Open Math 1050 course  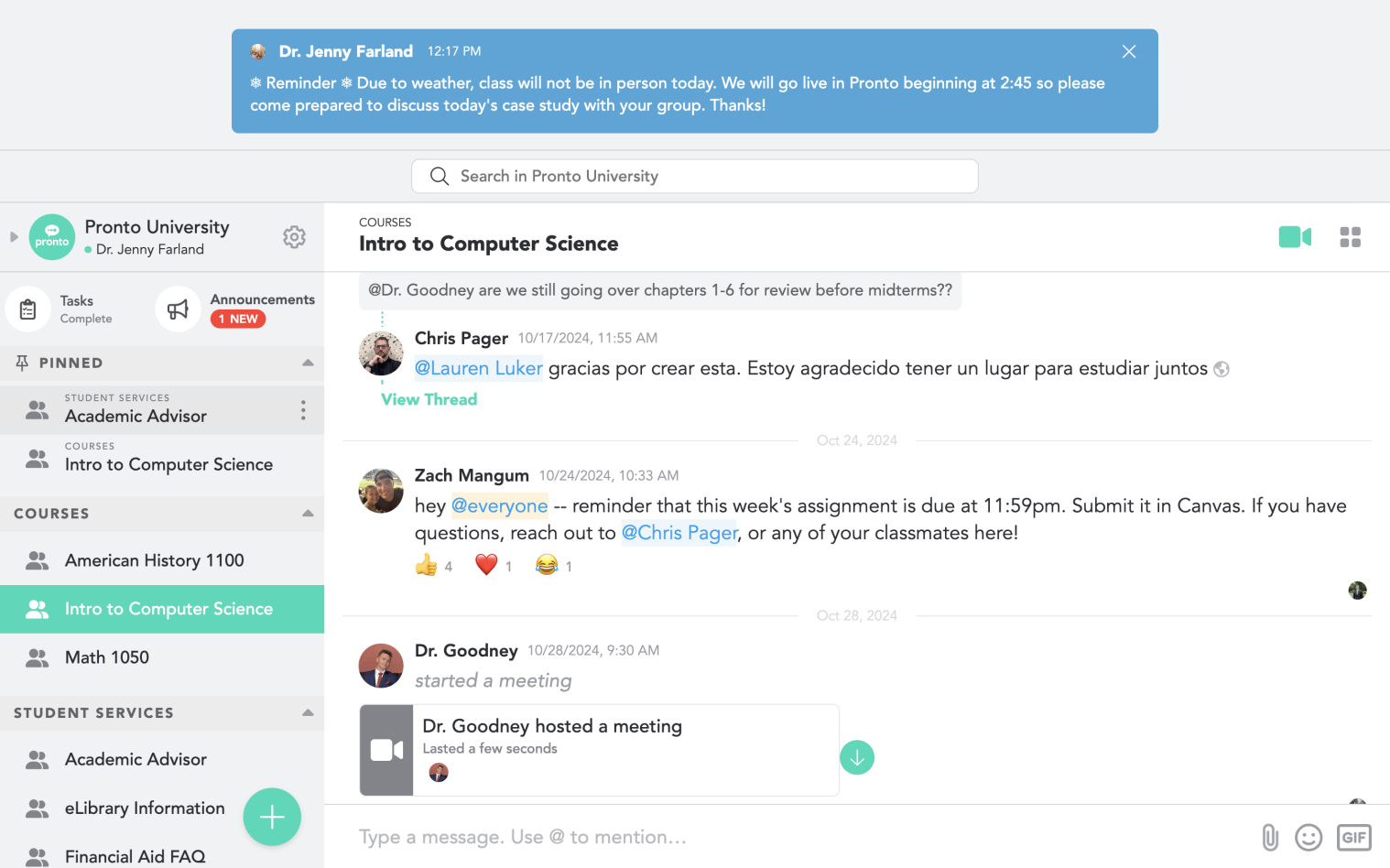162,657
